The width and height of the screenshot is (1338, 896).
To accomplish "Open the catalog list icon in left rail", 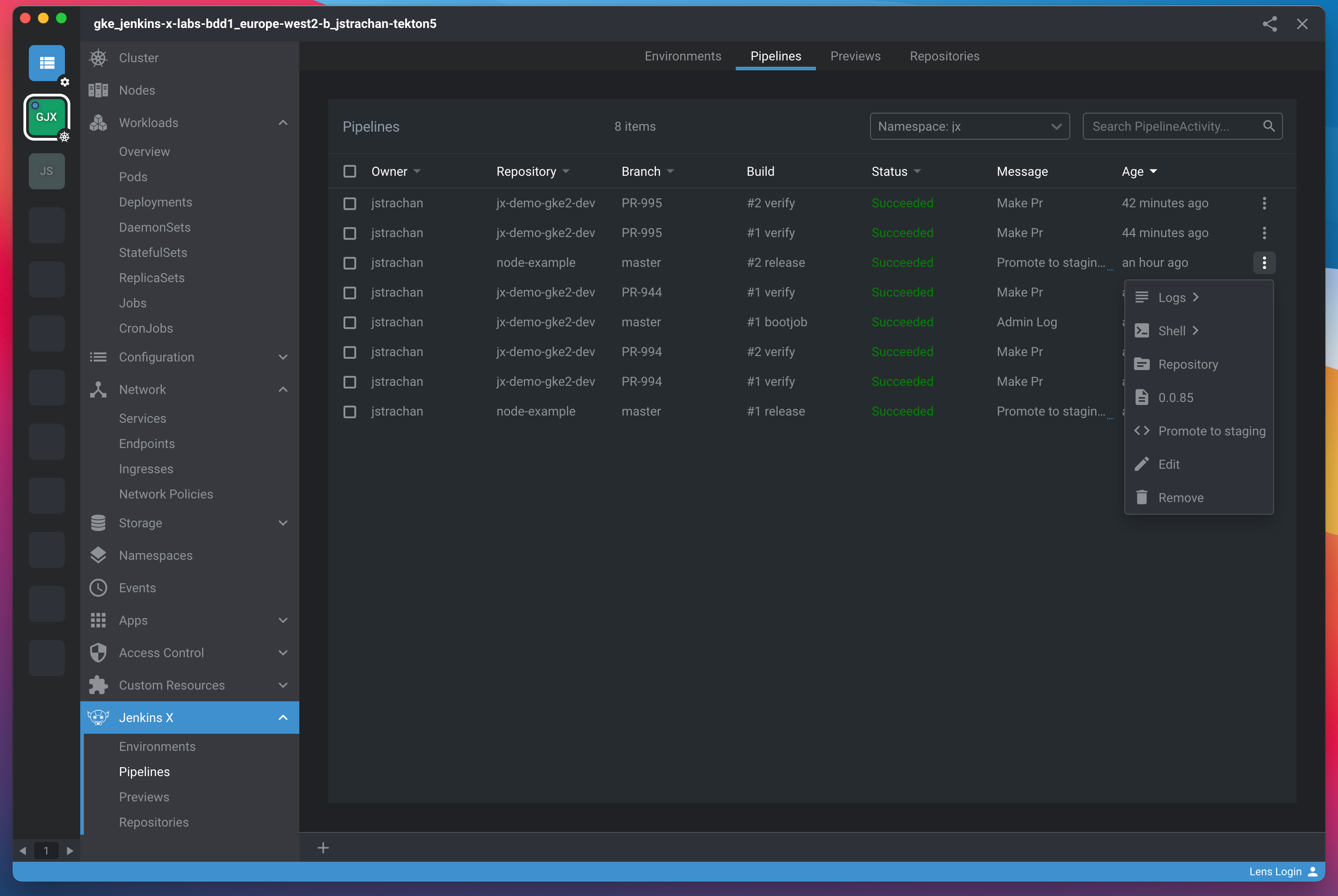I will click(47, 63).
